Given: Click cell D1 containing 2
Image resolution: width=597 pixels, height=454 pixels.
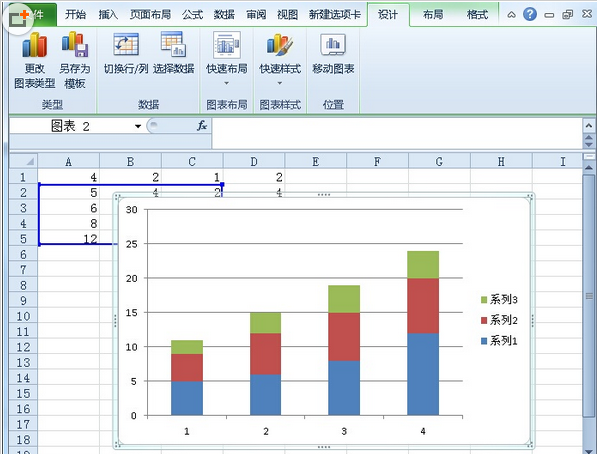Looking at the screenshot, I should pyautogui.click(x=254, y=177).
